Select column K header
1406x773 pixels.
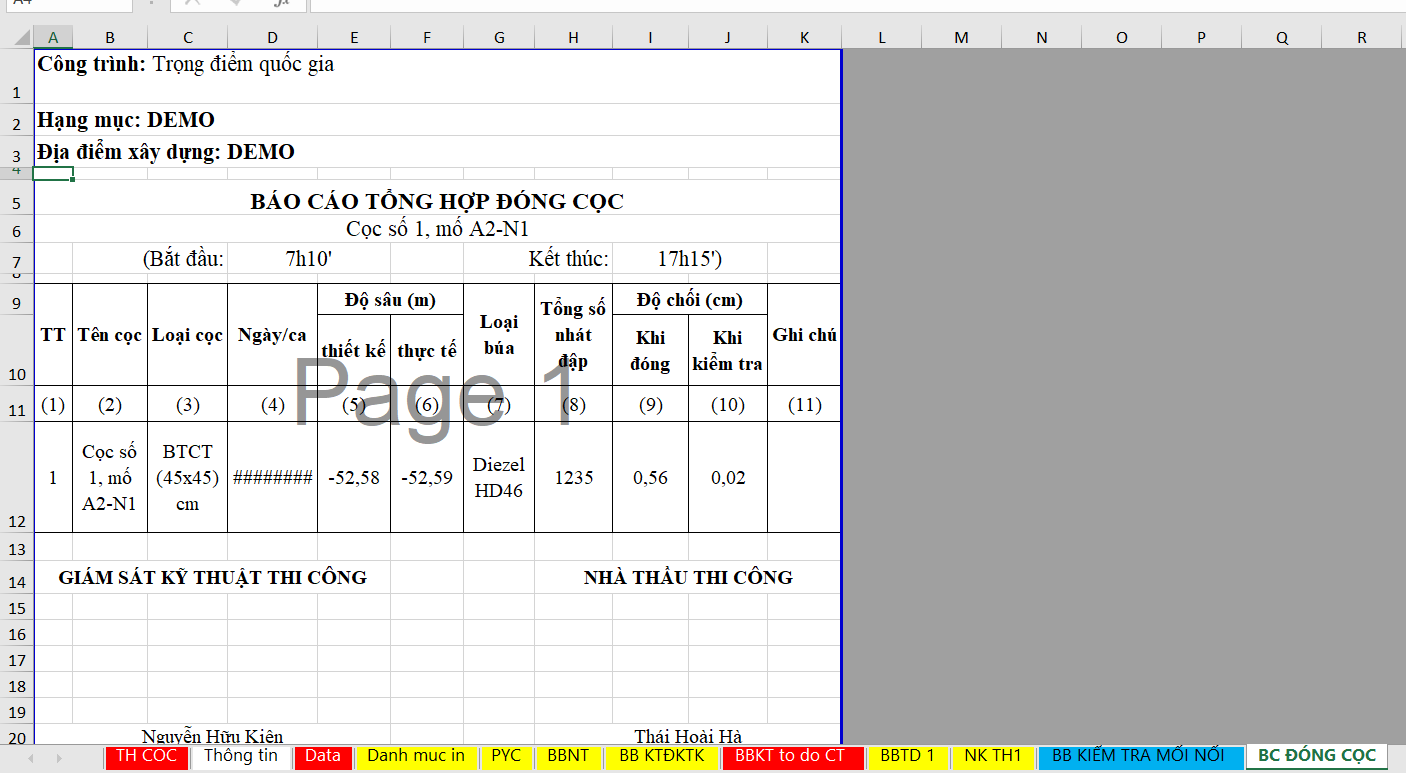click(805, 38)
